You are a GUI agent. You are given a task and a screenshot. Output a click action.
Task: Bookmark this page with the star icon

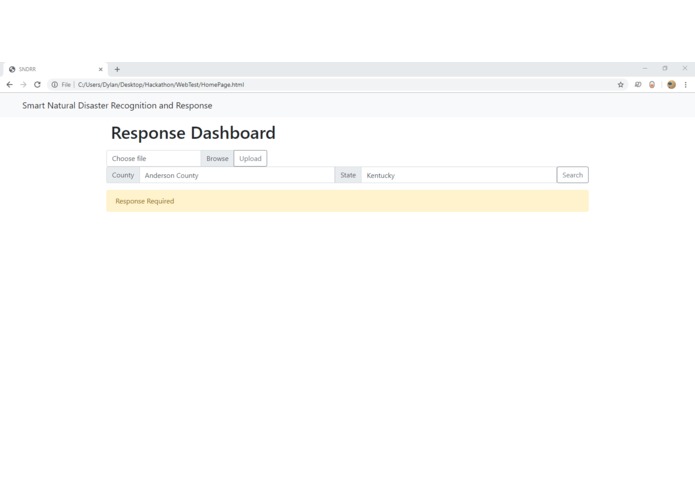[x=621, y=85]
